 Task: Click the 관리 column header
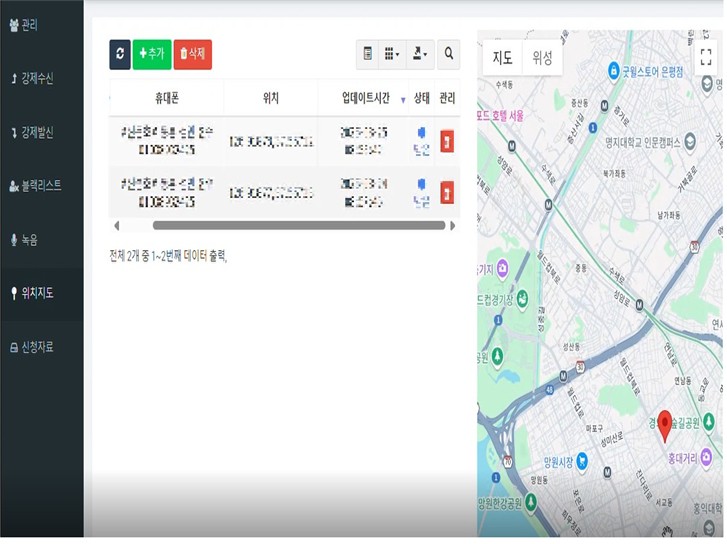[447, 98]
